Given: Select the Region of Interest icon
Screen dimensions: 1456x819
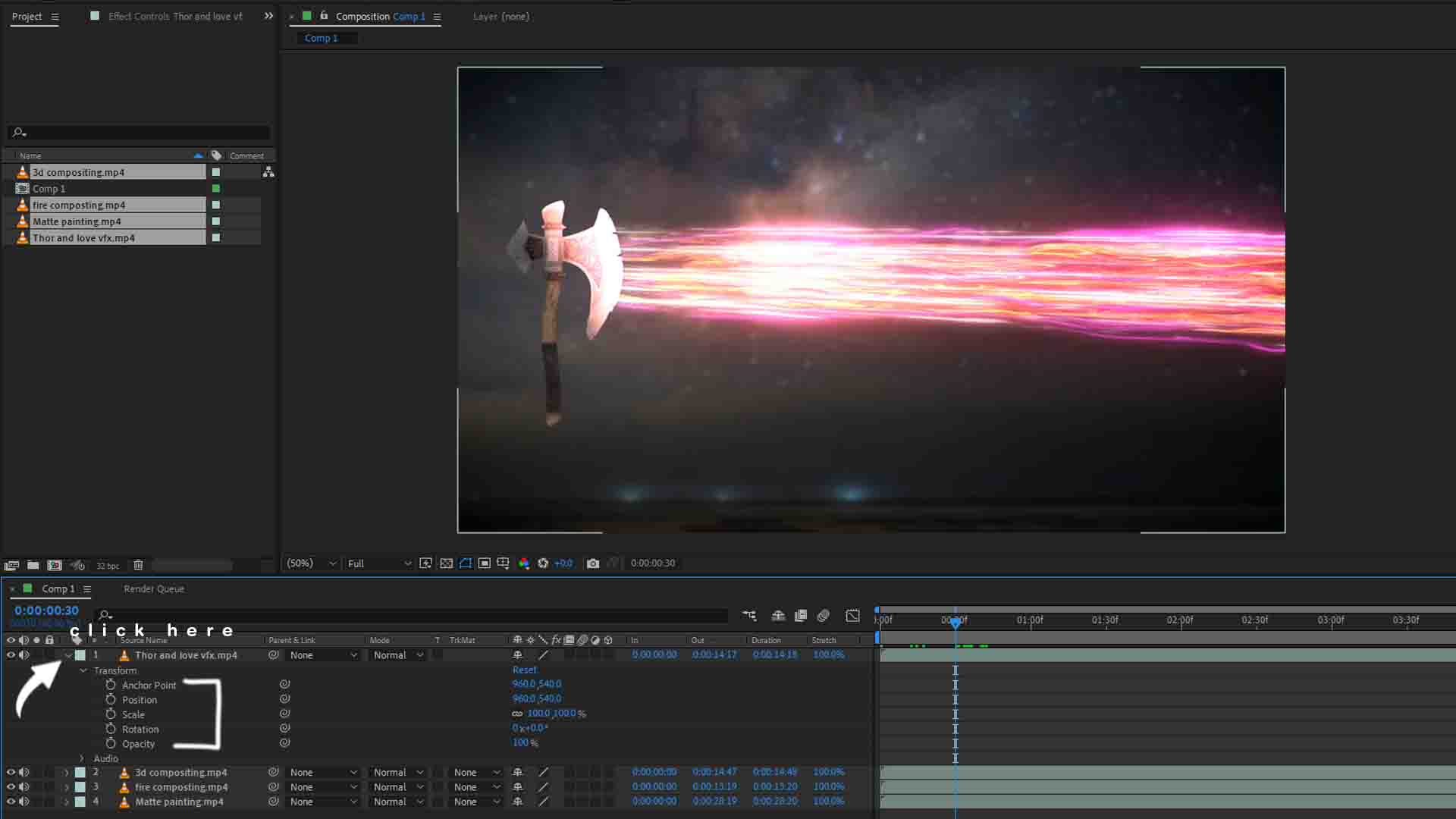Looking at the screenshot, I should click(x=465, y=563).
